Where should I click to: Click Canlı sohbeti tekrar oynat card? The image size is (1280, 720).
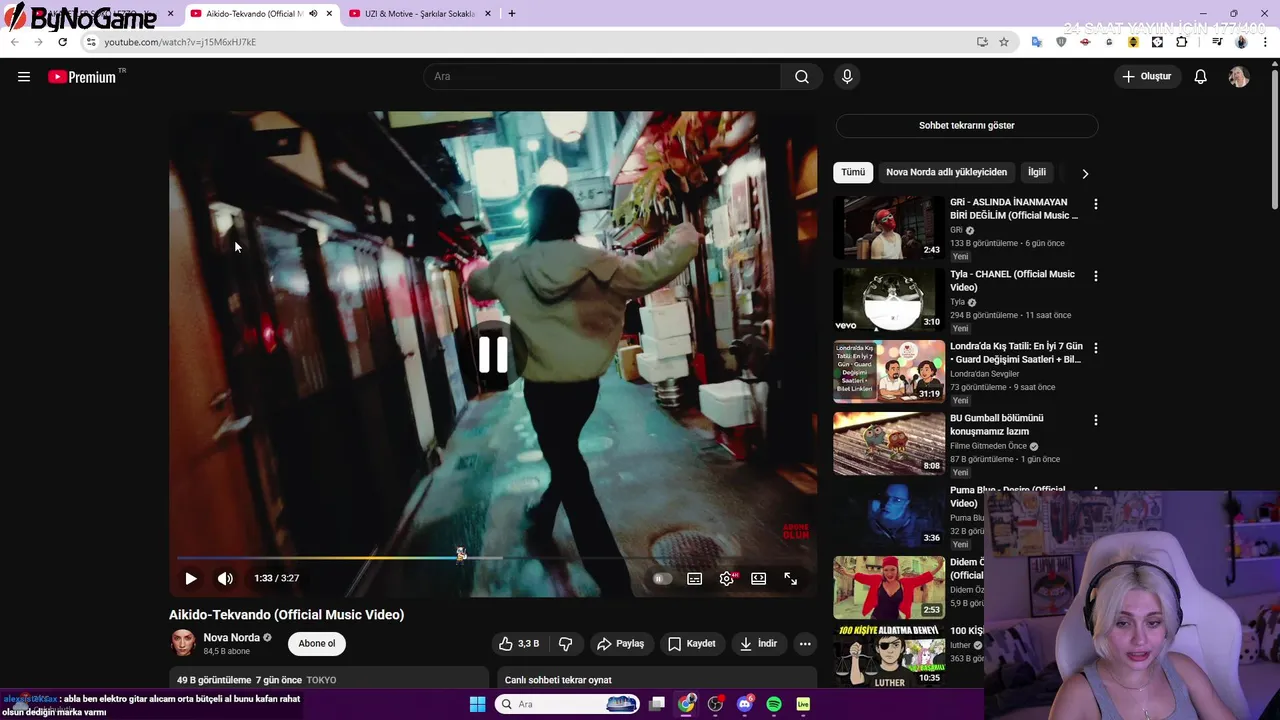point(657,678)
